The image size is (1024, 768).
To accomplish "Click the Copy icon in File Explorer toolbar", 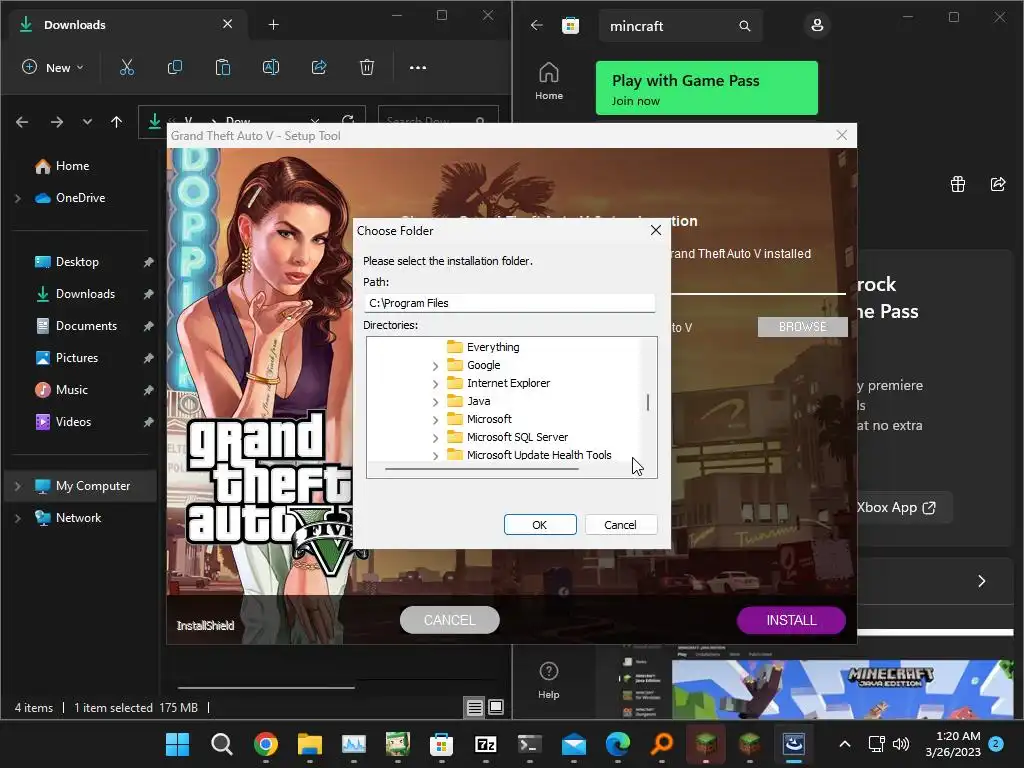I will [174, 67].
